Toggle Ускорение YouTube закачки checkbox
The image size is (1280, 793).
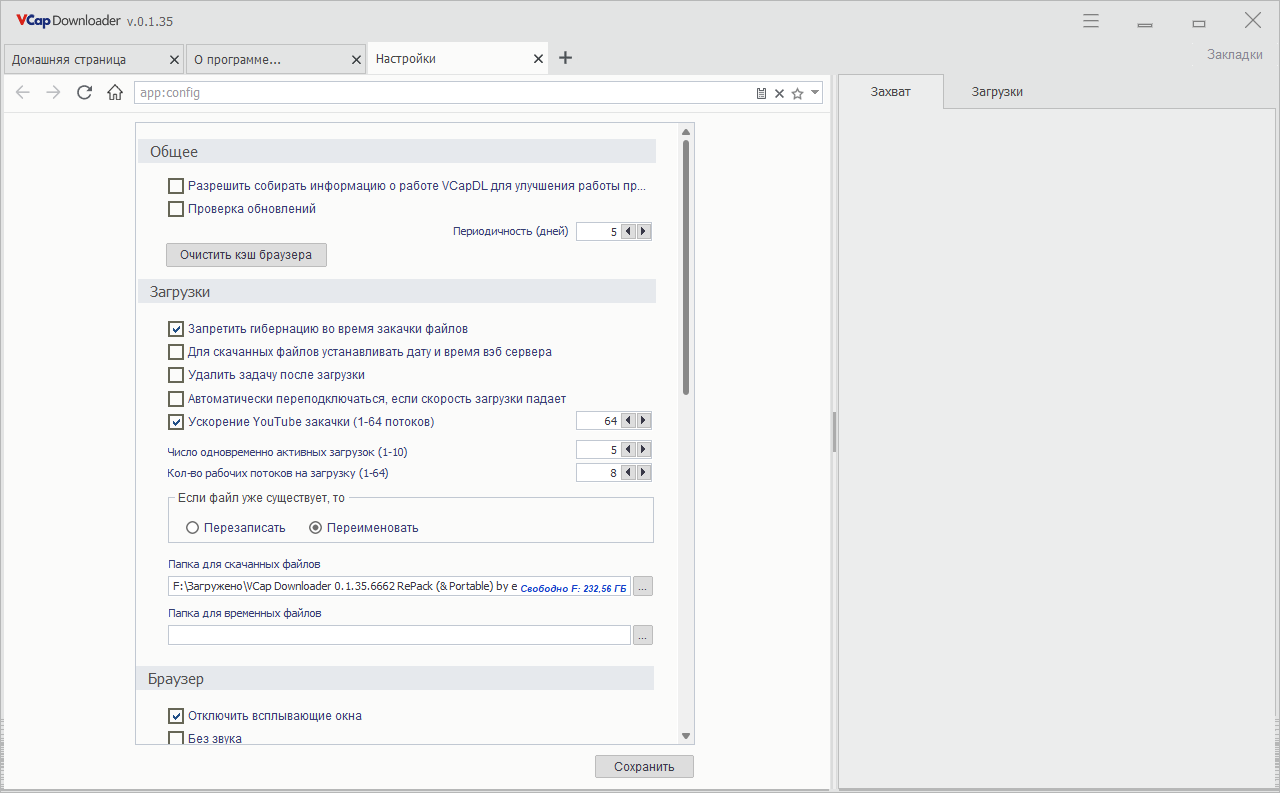coord(176,422)
